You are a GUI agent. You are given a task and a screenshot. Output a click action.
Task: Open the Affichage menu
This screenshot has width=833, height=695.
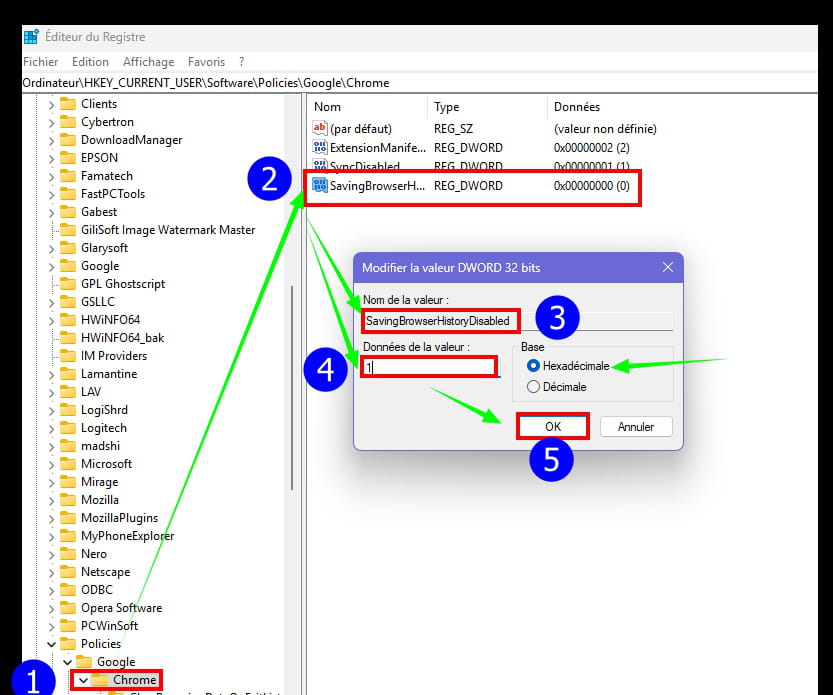[x=148, y=62]
